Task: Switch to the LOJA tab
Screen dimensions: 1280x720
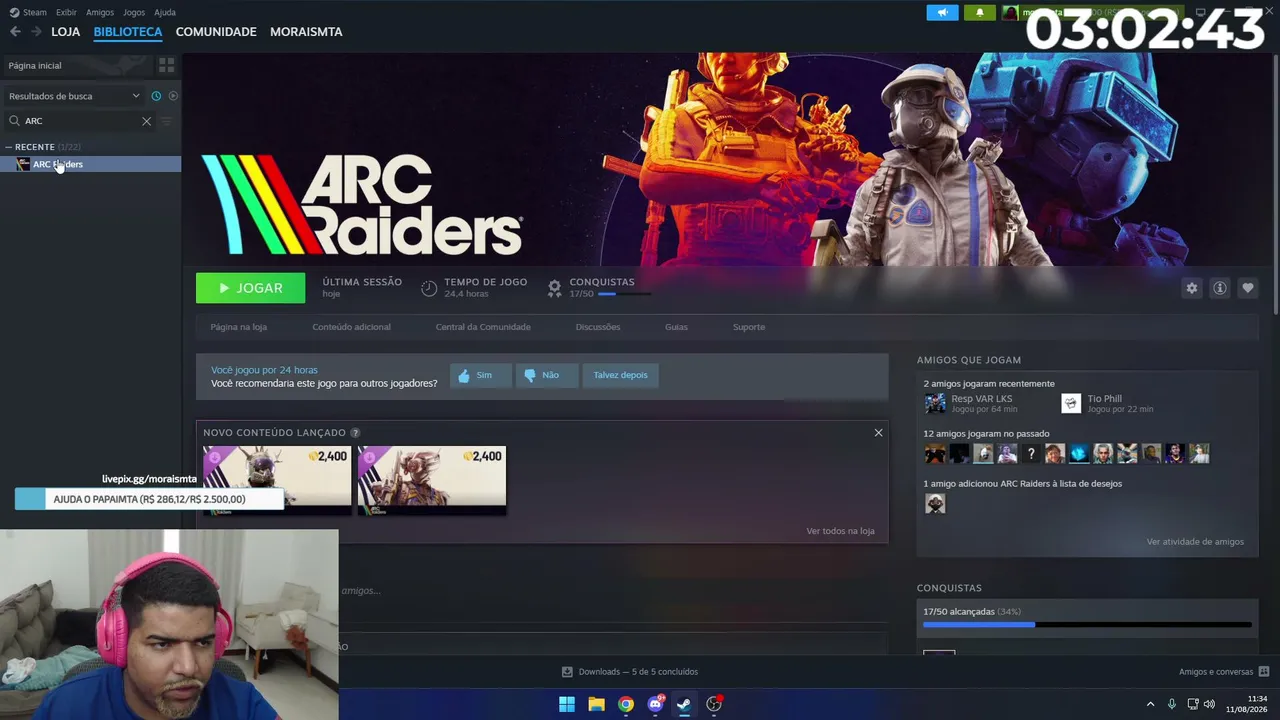Action: tap(66, 32)
